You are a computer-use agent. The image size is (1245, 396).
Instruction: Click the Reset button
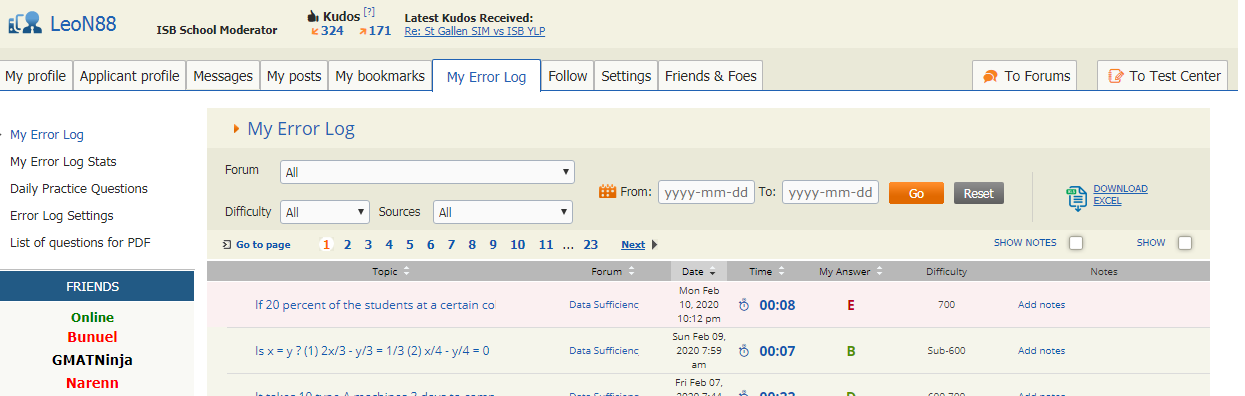pyautogui.click(x=978, y=193)
